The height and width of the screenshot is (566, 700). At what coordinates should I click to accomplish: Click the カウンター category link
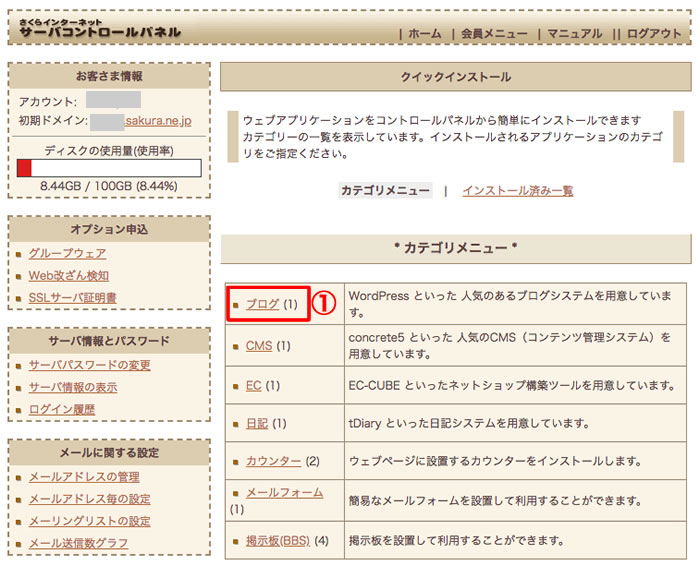[273, 461]
